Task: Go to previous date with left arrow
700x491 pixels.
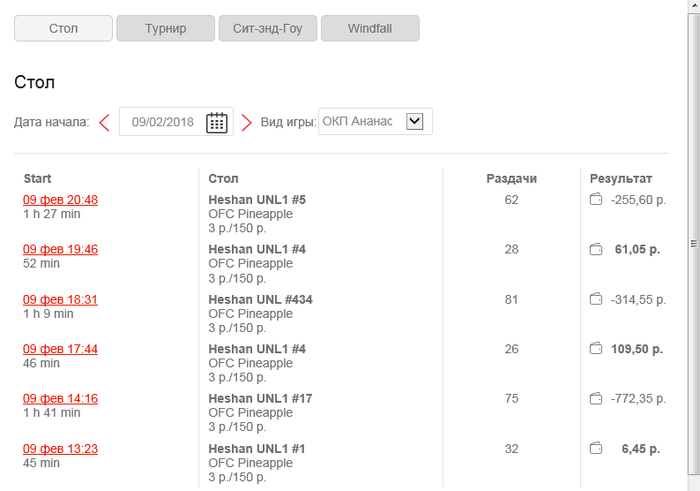Action: tap(104, 123)
